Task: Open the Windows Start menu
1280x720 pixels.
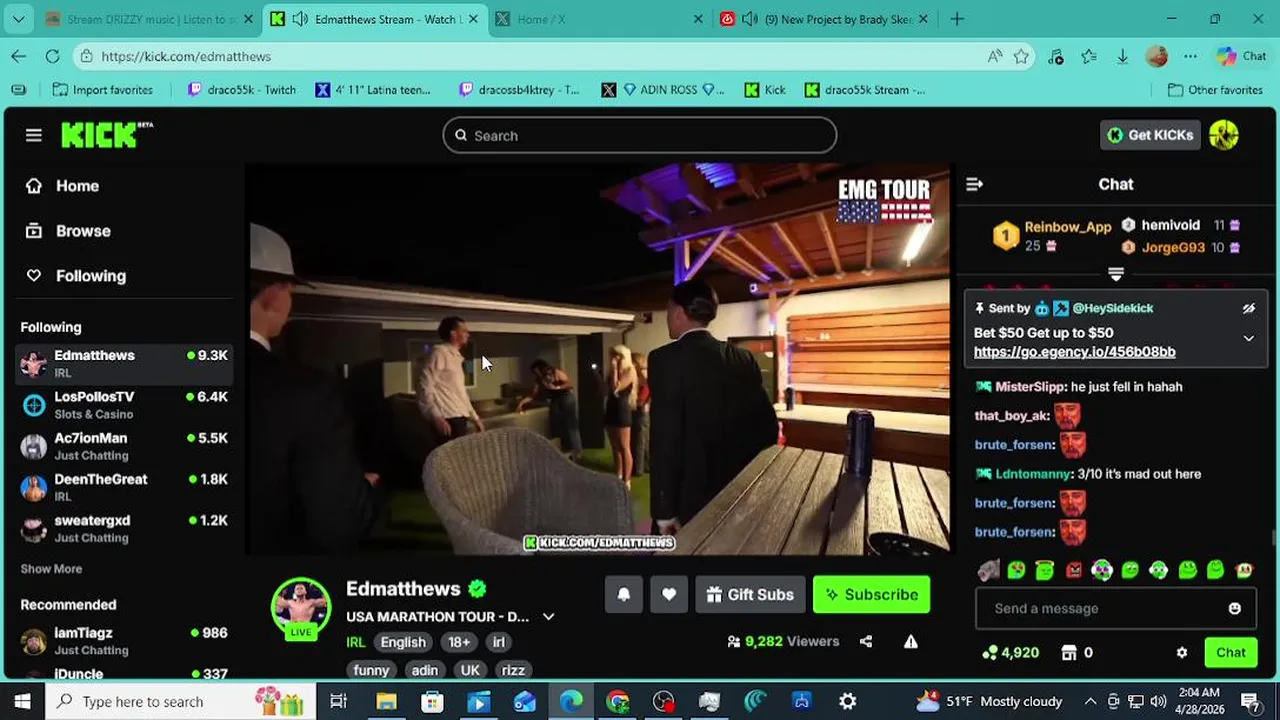Action: (22, 702)
